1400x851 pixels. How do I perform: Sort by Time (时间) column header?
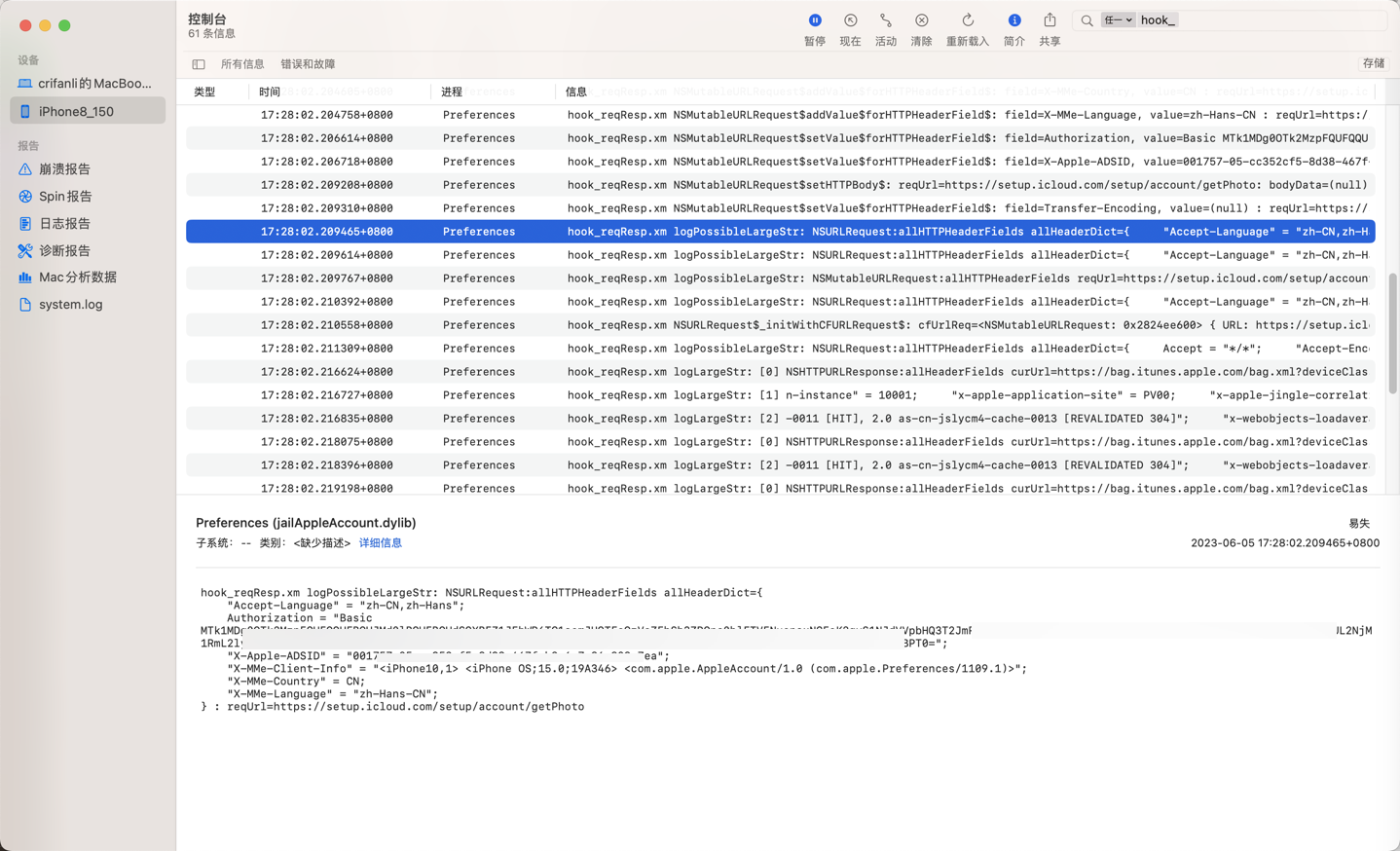[270, 92]
